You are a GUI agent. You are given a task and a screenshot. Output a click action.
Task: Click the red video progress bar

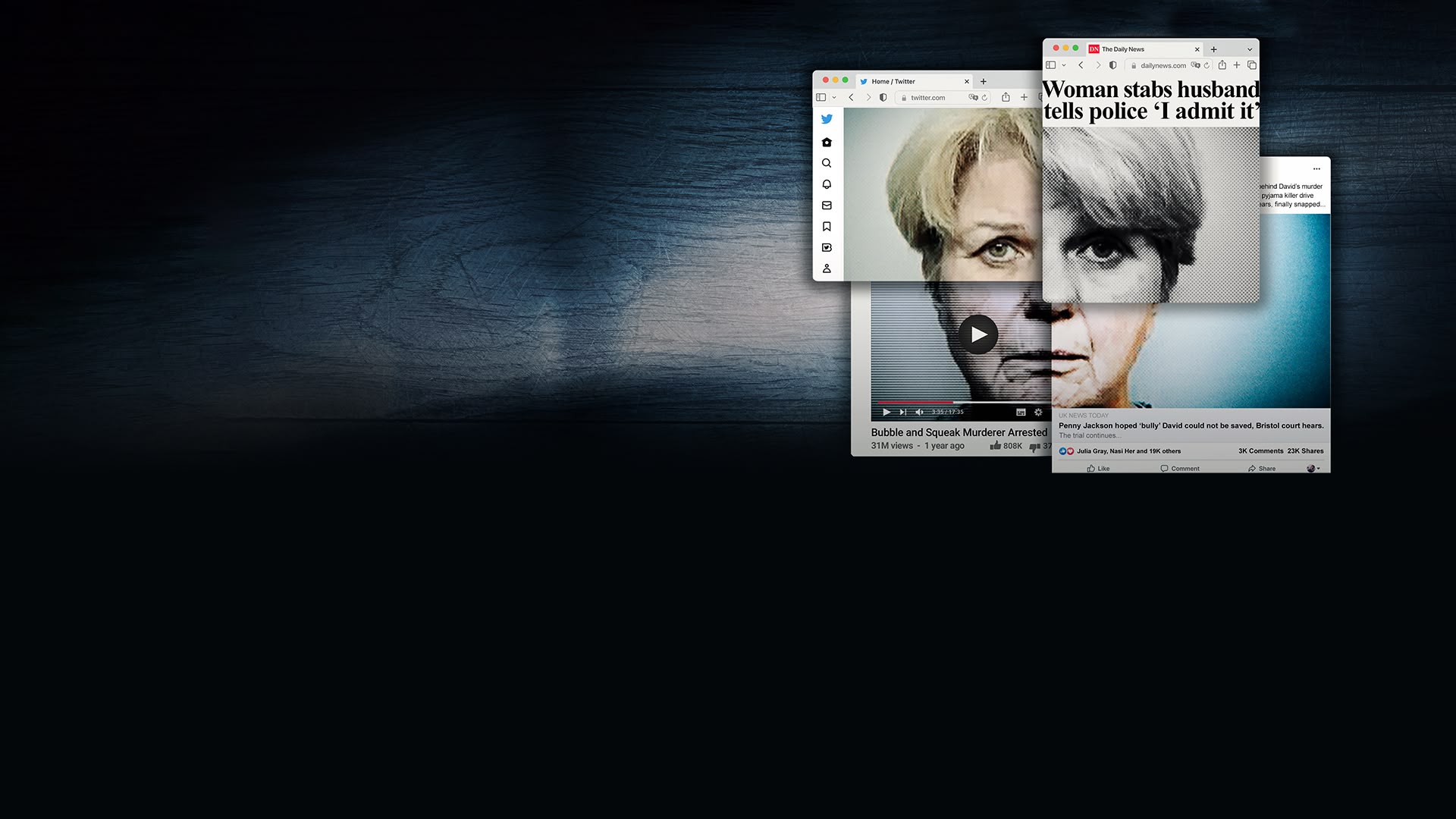point(915,403)
